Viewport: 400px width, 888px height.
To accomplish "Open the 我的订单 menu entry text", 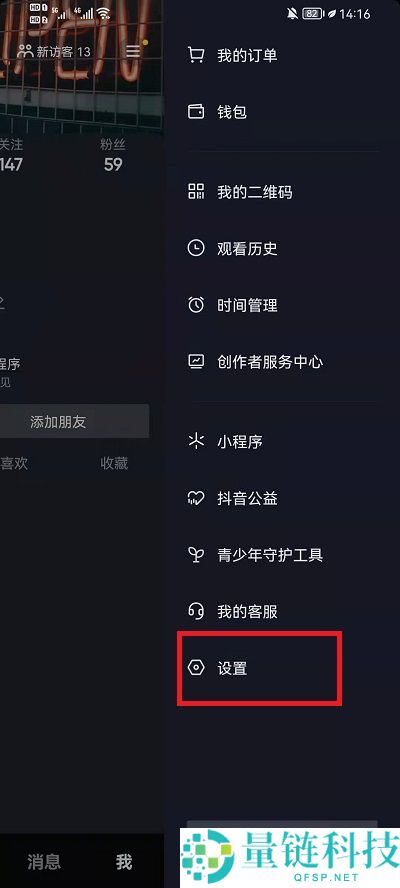I will (x=247, y=56).
